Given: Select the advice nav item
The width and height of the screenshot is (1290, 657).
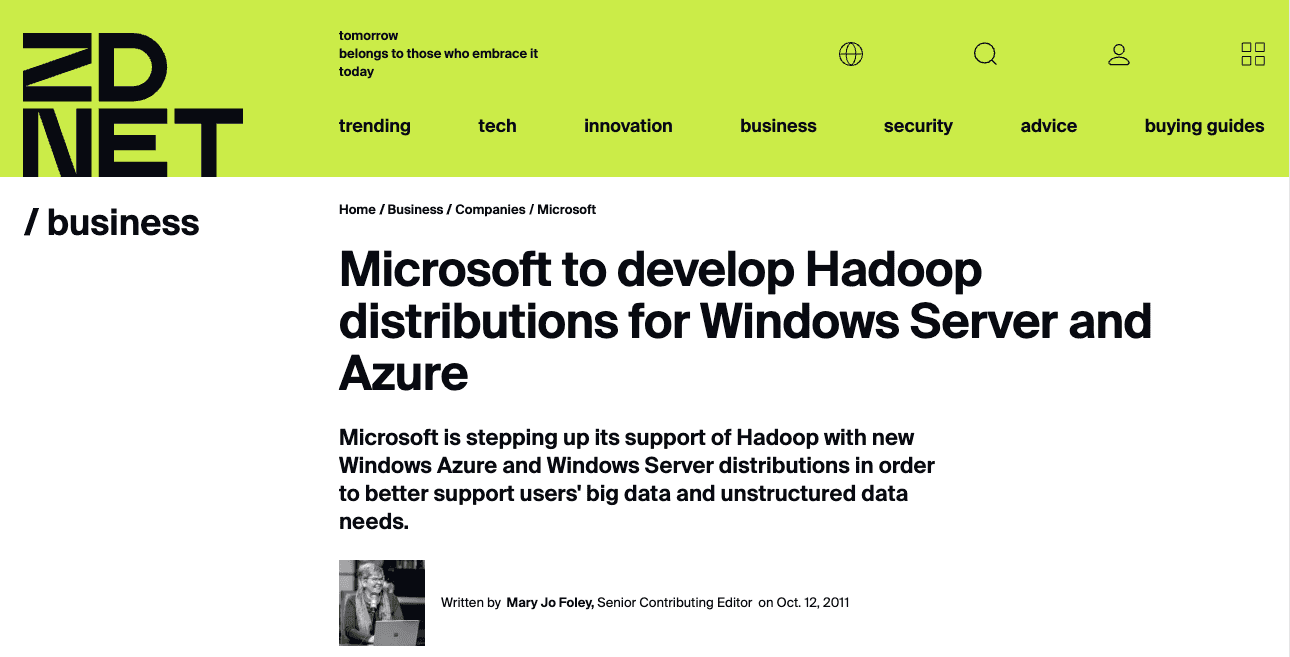Looking at the screenshot, I should [x=1049, y=126].
